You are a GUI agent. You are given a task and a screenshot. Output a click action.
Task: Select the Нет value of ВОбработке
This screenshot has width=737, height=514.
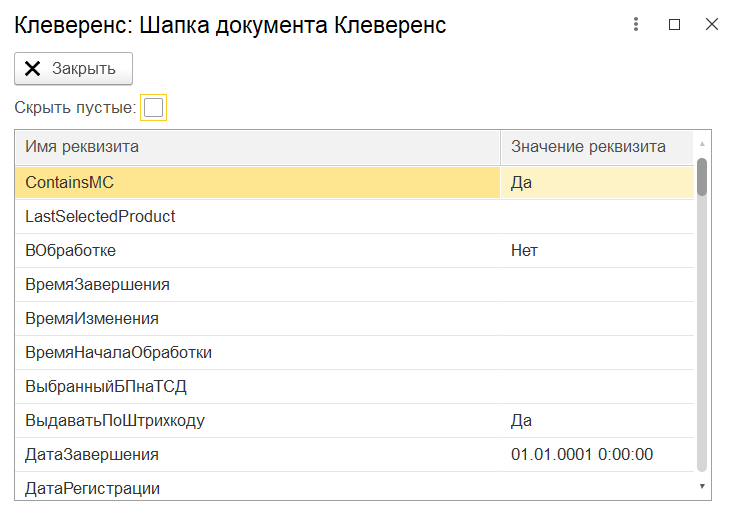point(597,250)
